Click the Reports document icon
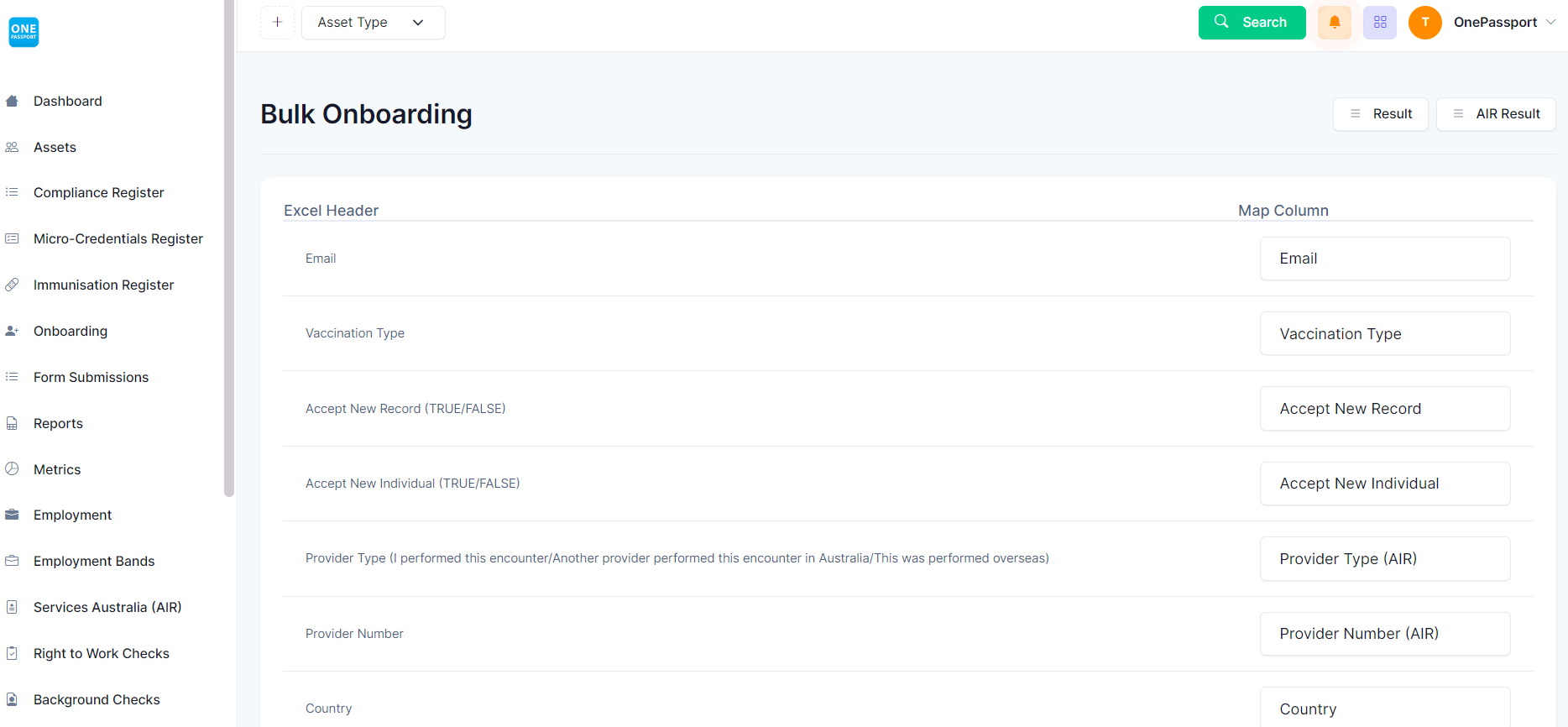 click(x=12, y=423)
